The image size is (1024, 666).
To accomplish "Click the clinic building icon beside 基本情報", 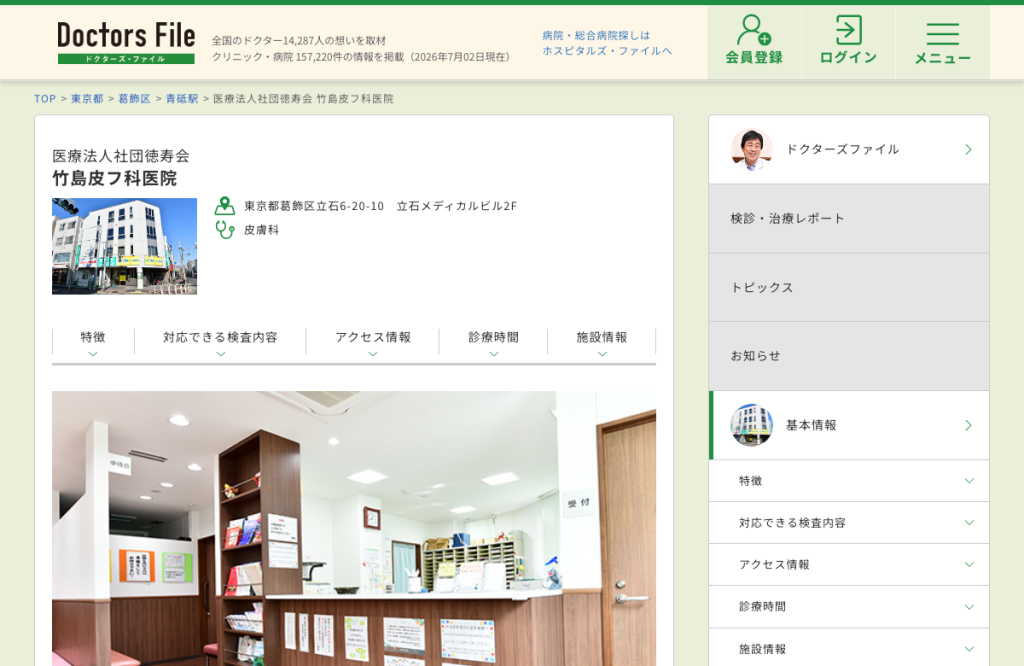I will click(x=751, y=425).
